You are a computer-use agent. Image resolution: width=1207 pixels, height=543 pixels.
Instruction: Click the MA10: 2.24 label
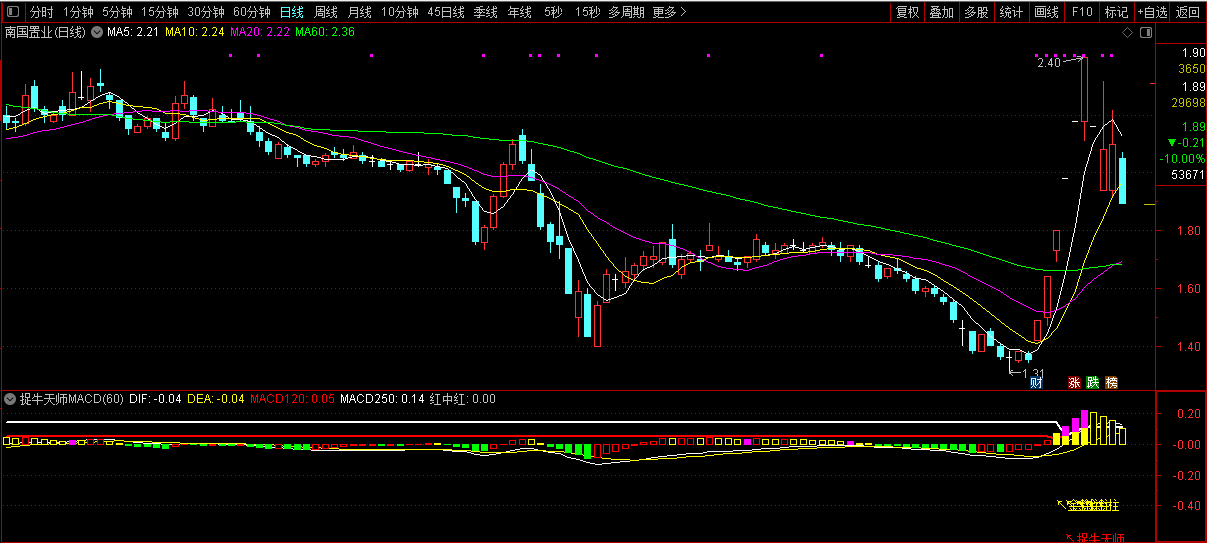(x=194, y=32)
